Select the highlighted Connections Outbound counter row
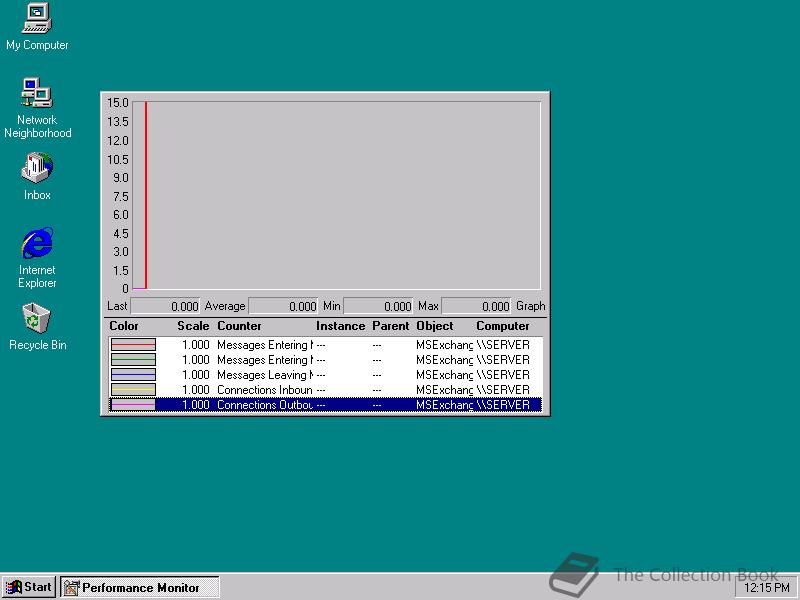 pos(326,405)
